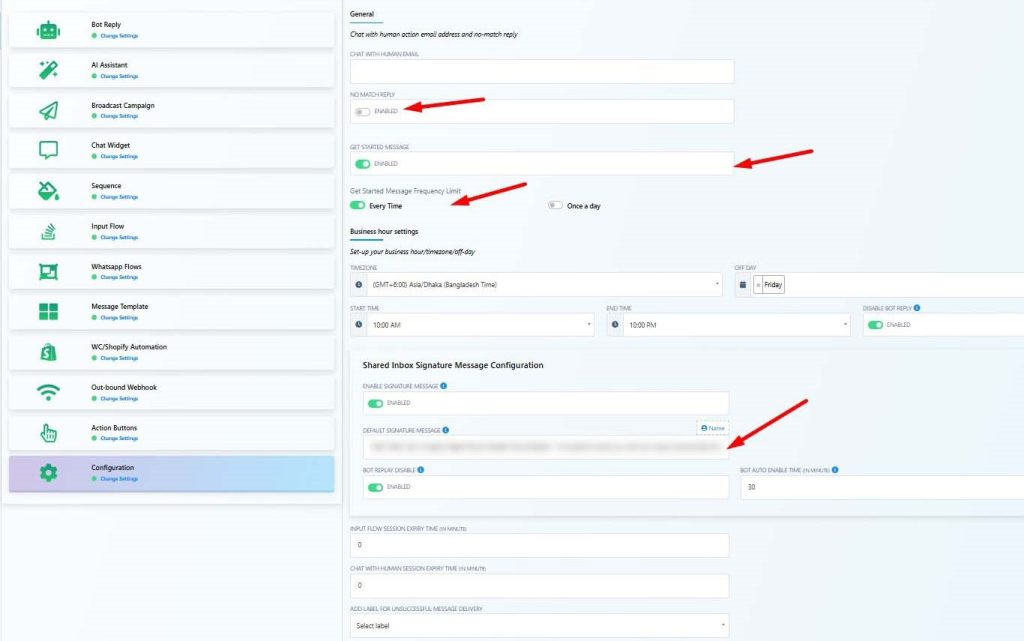Viewport: 1024px width, 641px height.
Task: Expand the Start Time dropdown
Action: [x=476, y=325]
